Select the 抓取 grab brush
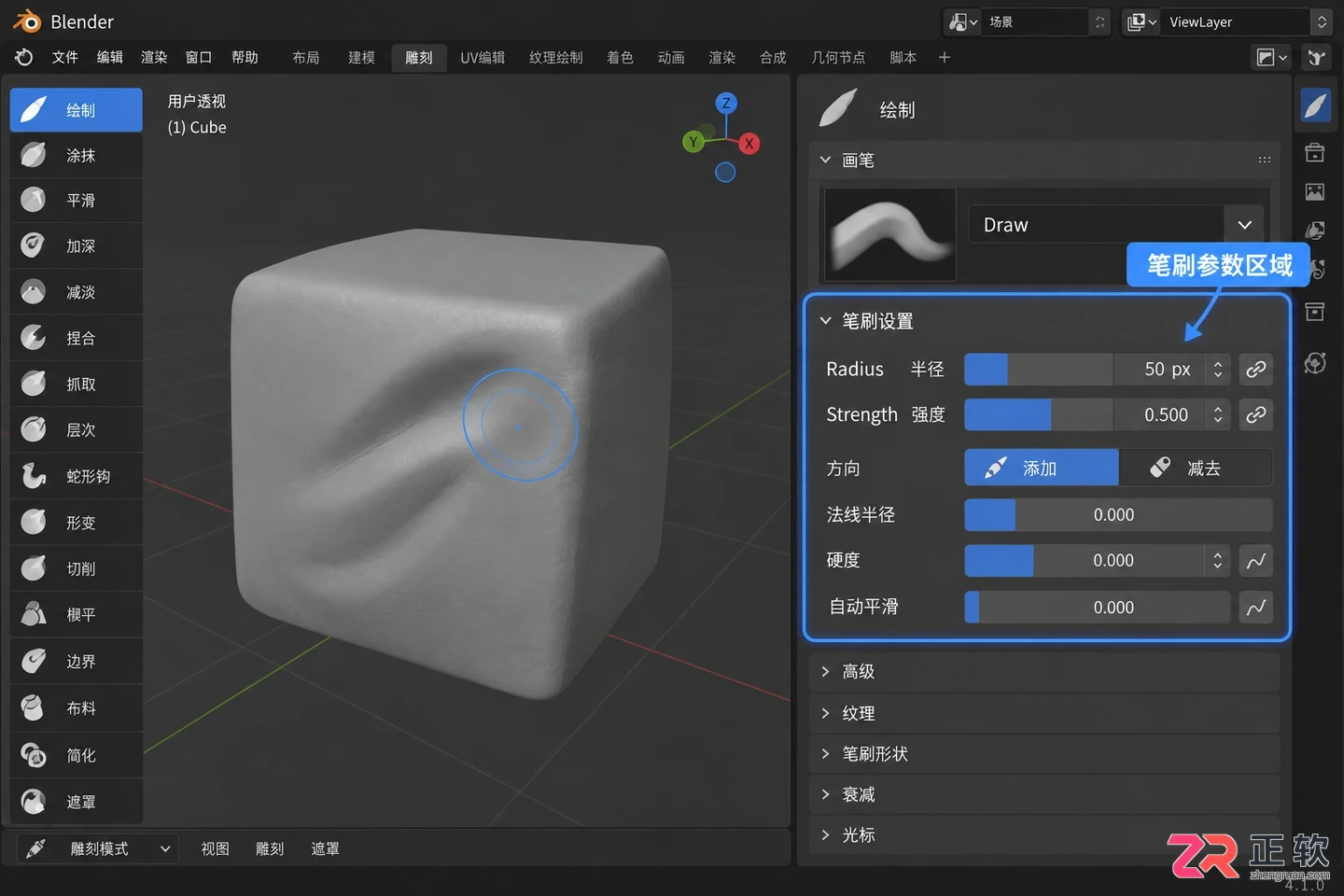The height and width of the screenshot is (896, 1344). click(x=76, y=384)
